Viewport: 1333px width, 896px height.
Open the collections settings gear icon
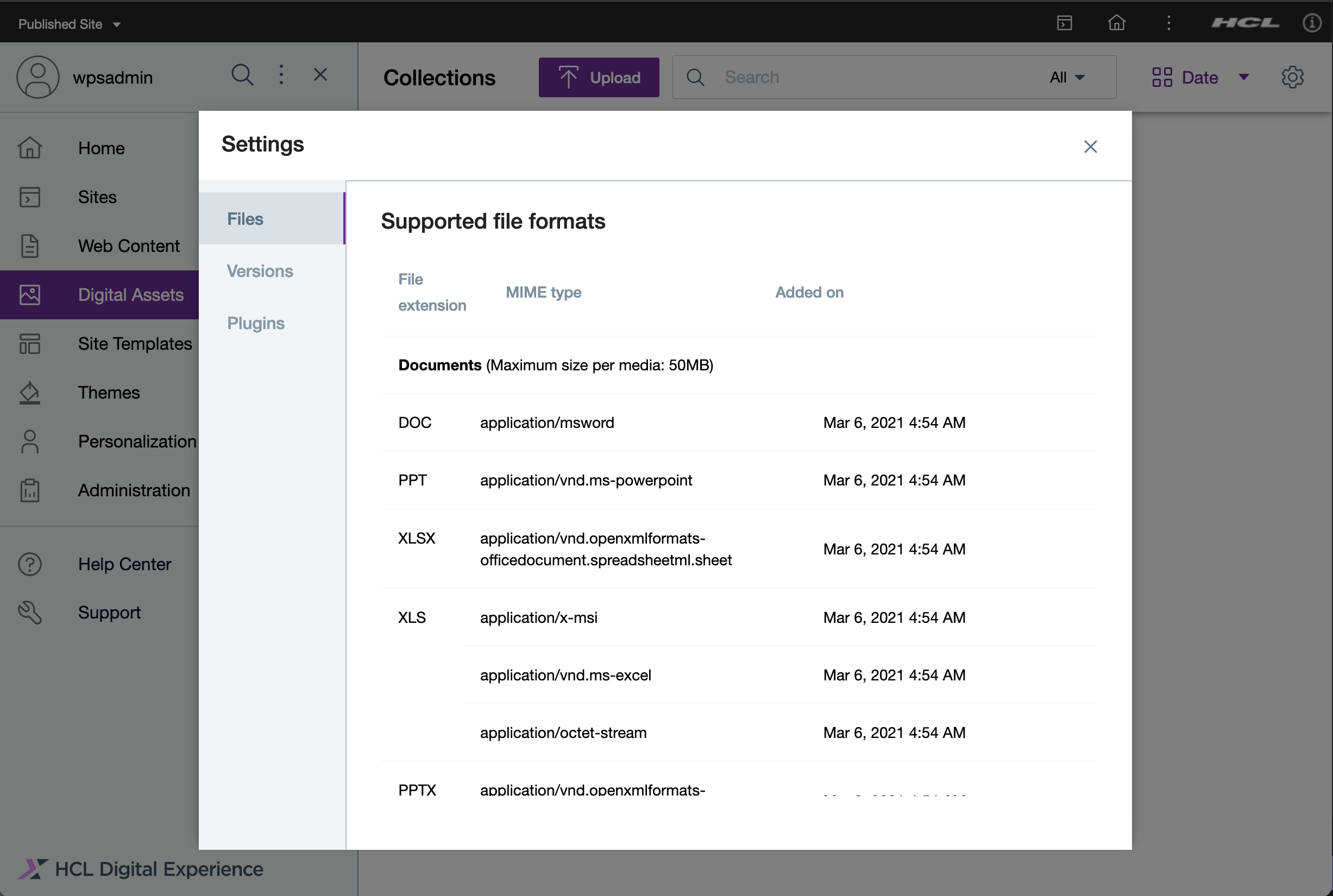coord(1292,77)
